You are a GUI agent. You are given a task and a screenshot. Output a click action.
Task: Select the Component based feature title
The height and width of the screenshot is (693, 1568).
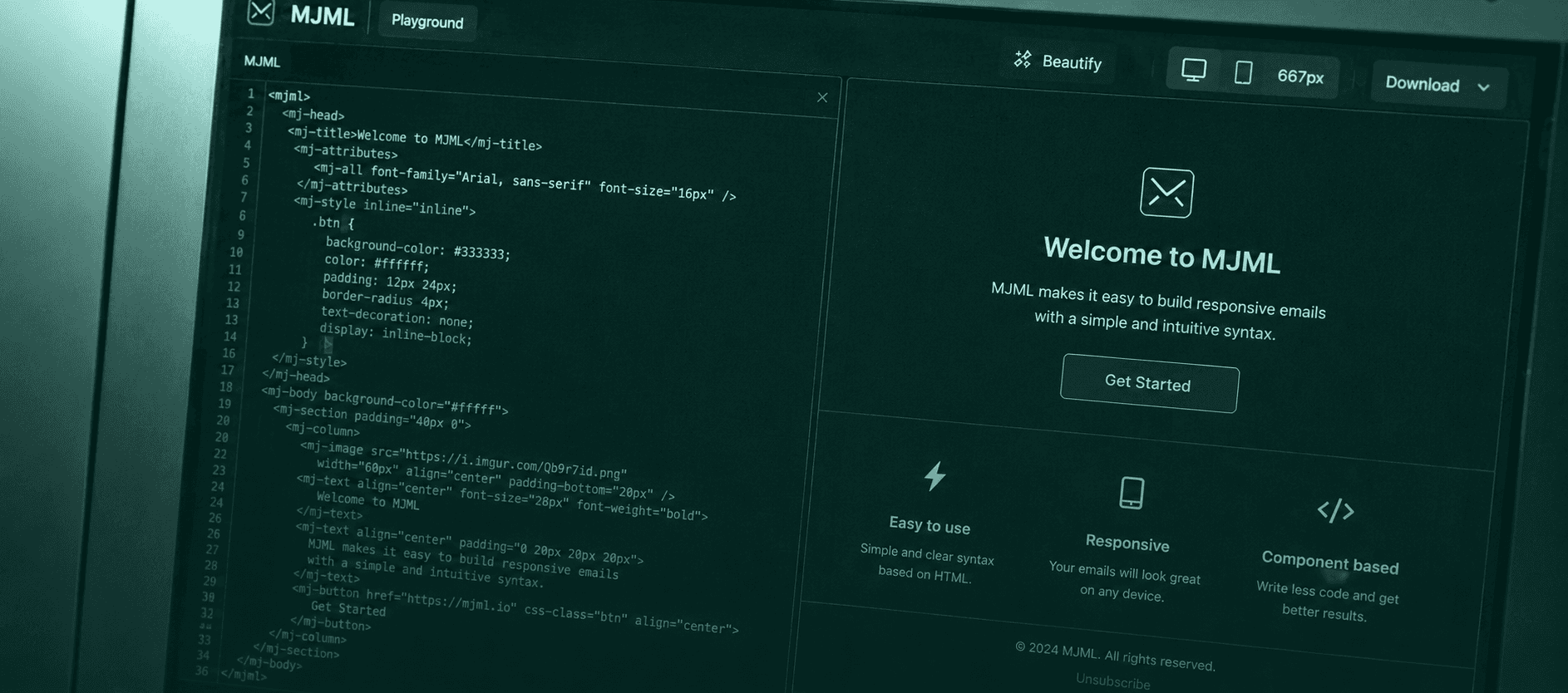[1330, 563]
